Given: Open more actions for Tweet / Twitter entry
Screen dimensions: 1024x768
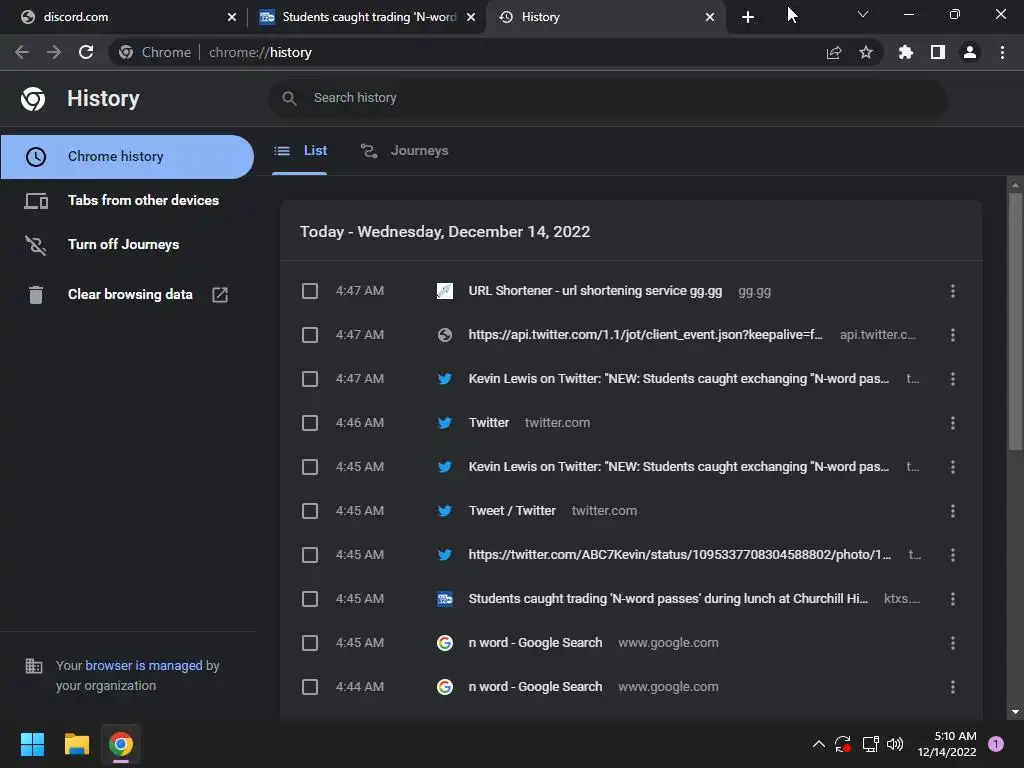Looking at the screenshot, I should (953, 511).
